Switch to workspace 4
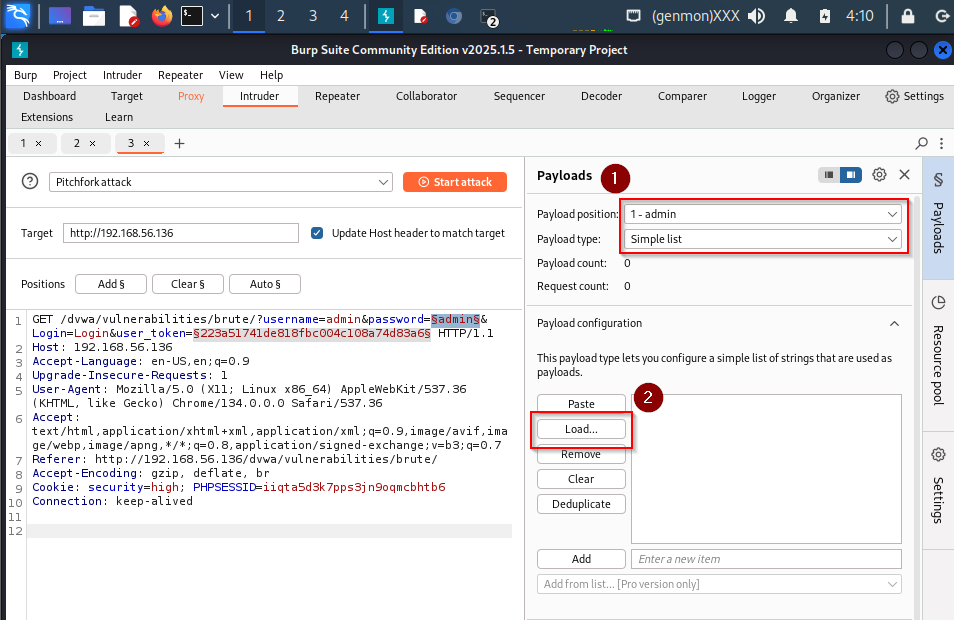Image resolution: width=954 pixels, height=620 pixels. pyautogui.click(x=344, y=16)
